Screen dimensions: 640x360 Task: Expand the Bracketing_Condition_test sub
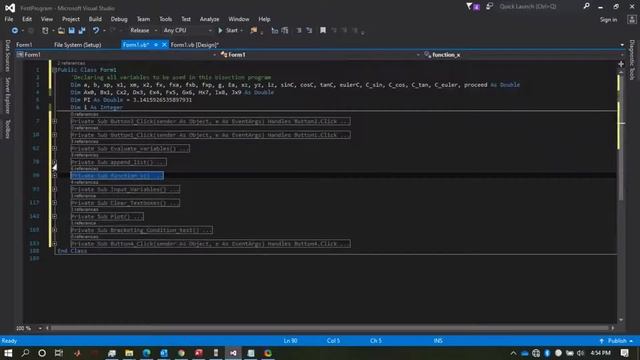pos(54,230)
